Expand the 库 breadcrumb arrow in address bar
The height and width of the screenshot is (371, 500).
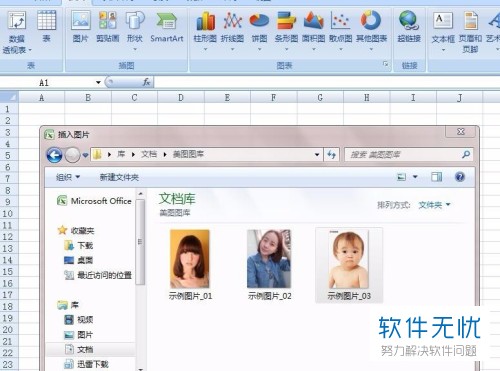pos(133,154)
